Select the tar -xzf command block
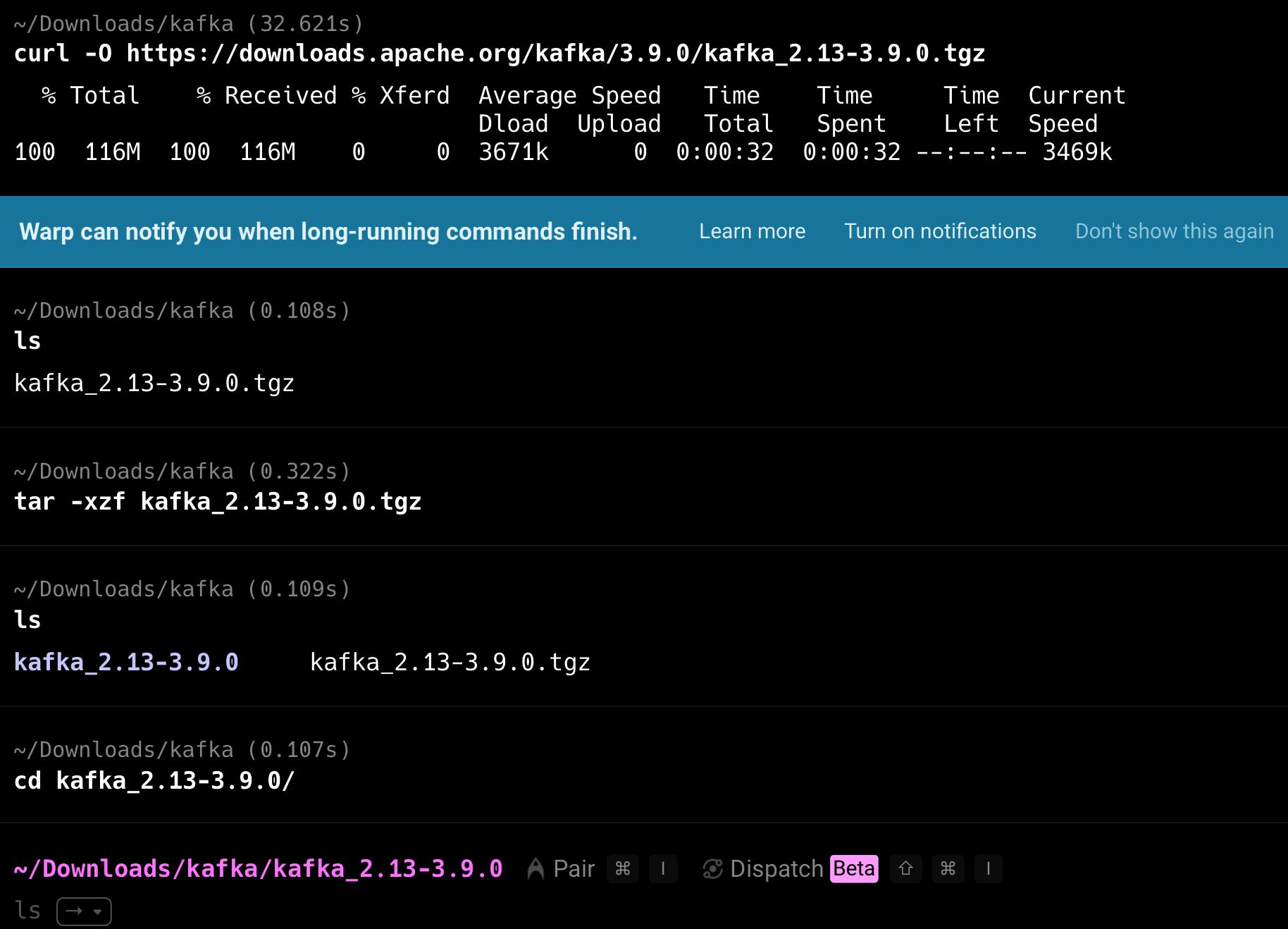1288x929 pixels. pos(218,502)
